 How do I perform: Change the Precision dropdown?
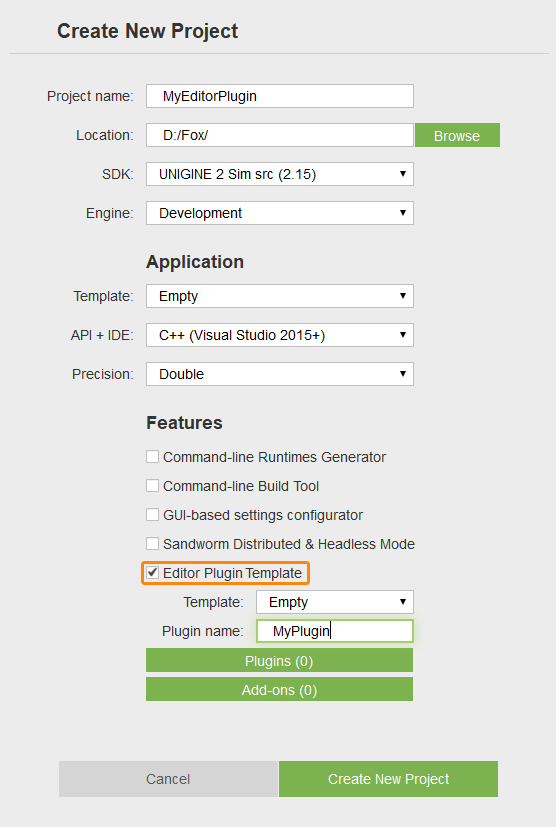point(280,374)
